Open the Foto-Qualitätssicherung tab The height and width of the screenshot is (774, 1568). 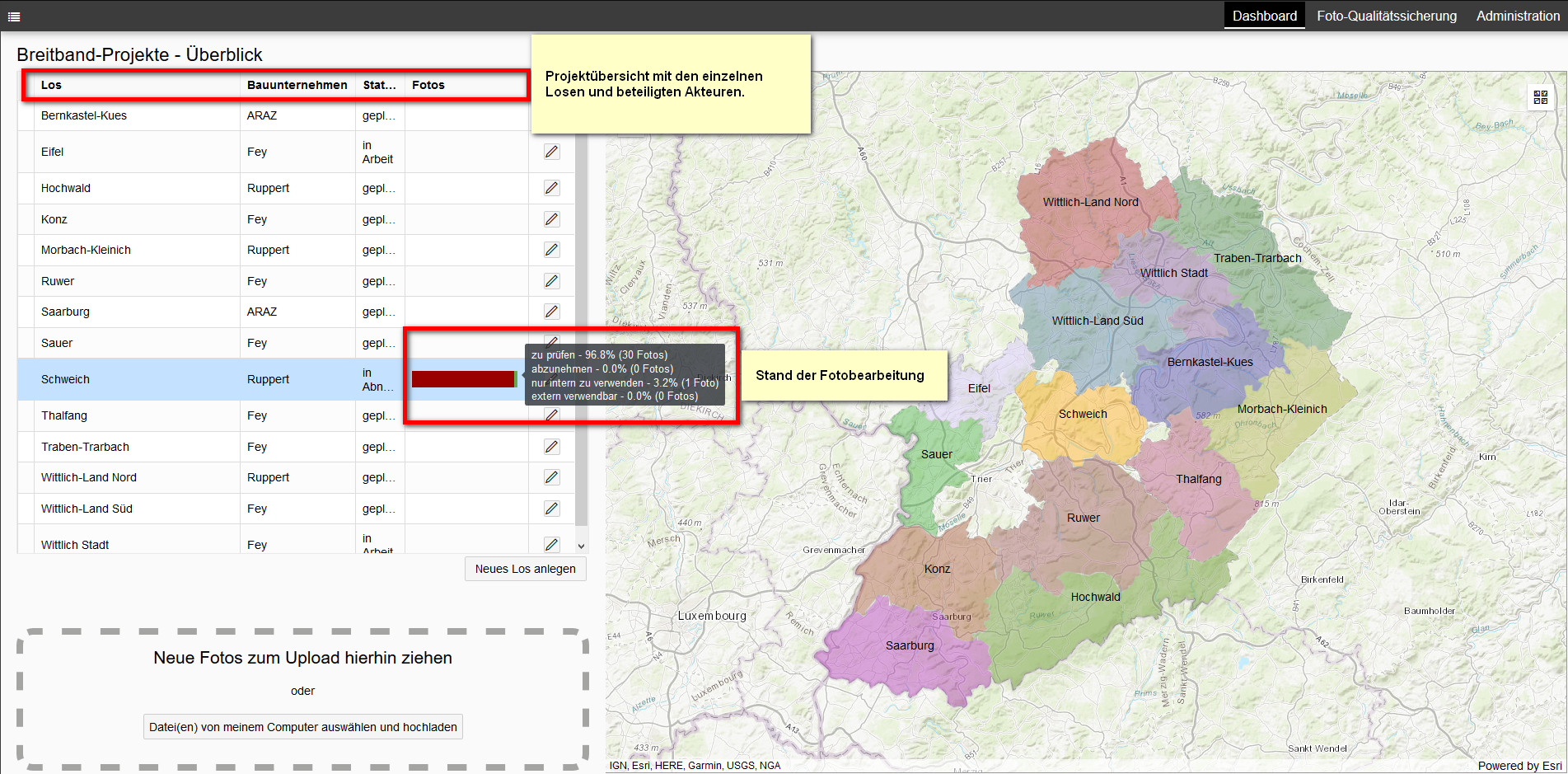pyautogui.click(x=1386, y=16)
